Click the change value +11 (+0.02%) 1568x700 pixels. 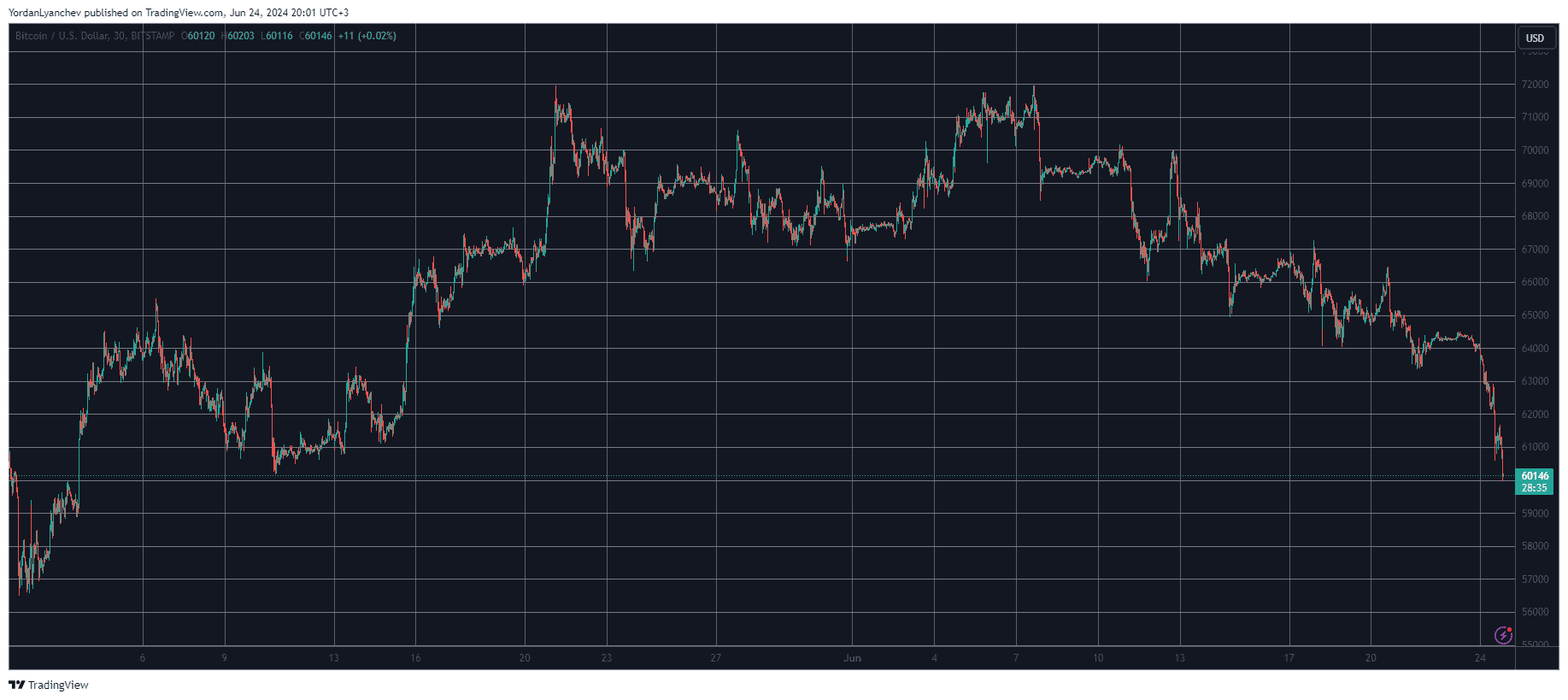coord(367,36)
